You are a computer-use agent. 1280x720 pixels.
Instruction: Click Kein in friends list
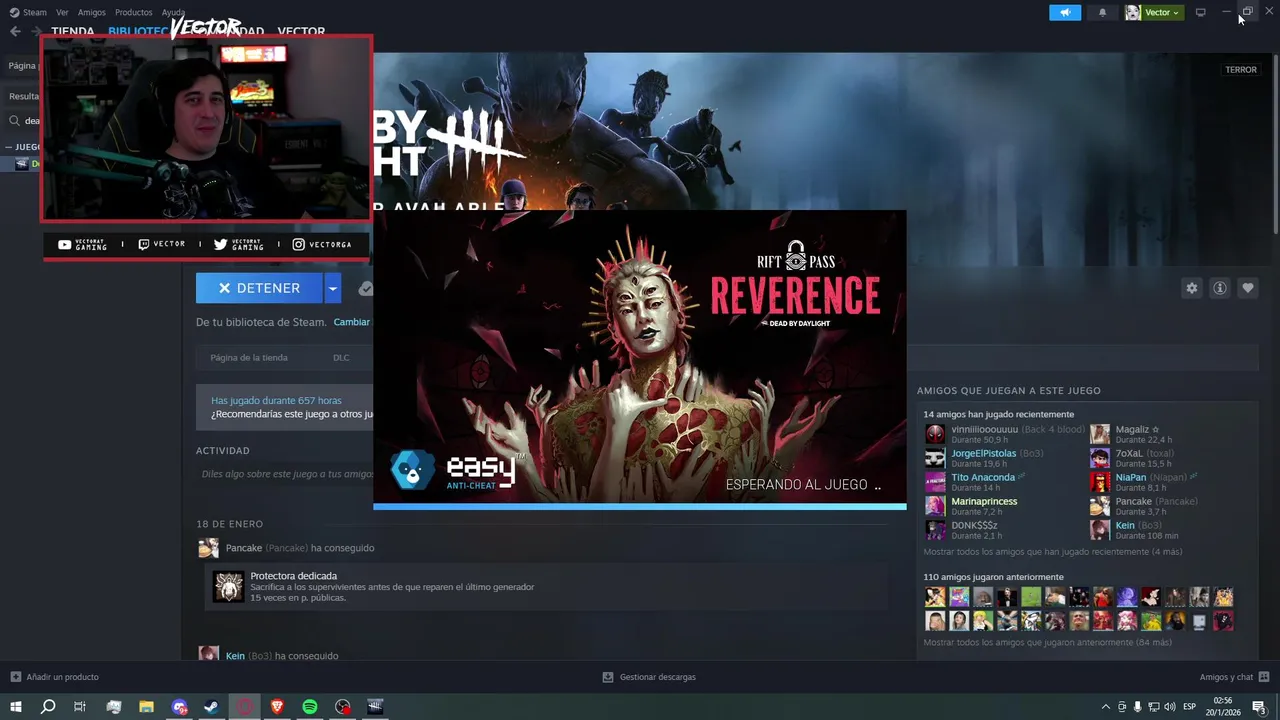[1125, 525]
